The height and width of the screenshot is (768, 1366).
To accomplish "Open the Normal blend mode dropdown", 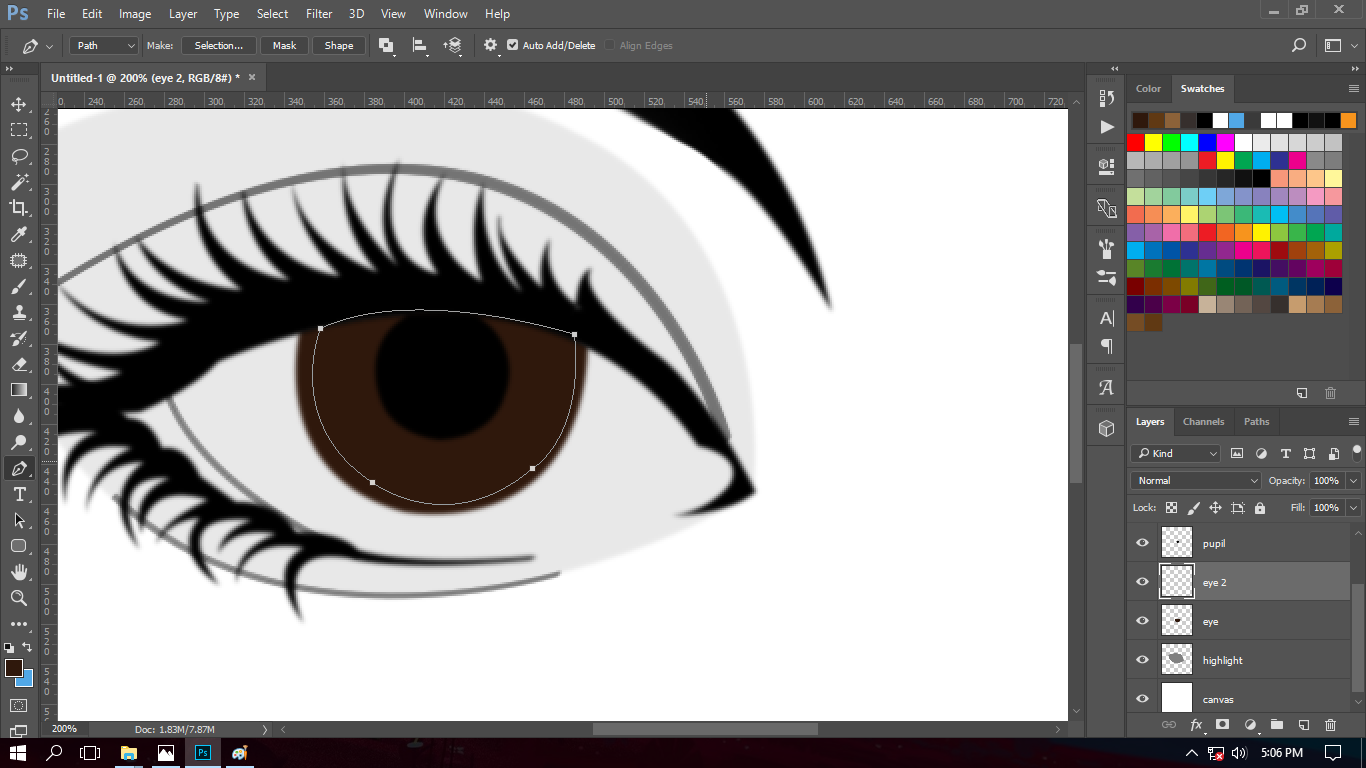I will (x=1197, y=481).
